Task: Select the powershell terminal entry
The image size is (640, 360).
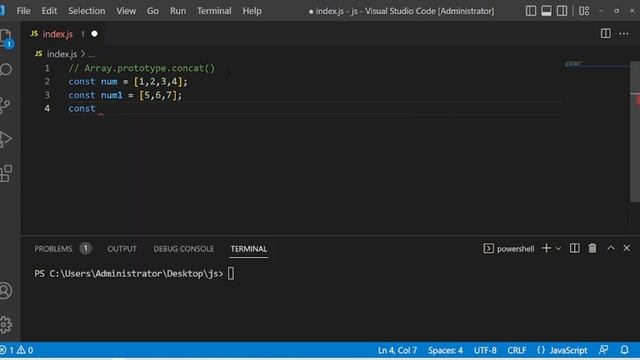Action: [509, 249]
